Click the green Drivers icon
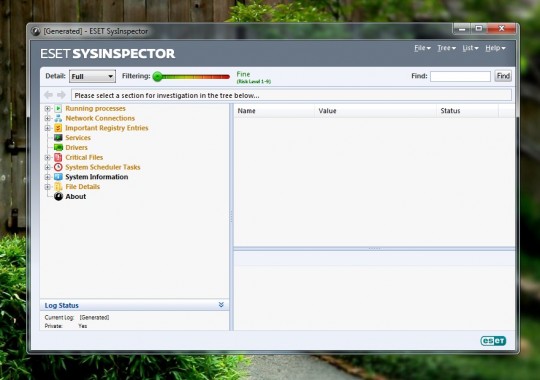This screenshot has width=540, height=380. [58, 147]
